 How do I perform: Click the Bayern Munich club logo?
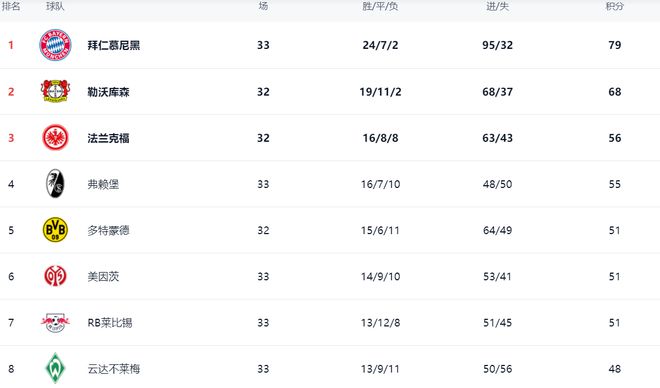[55, 45]
